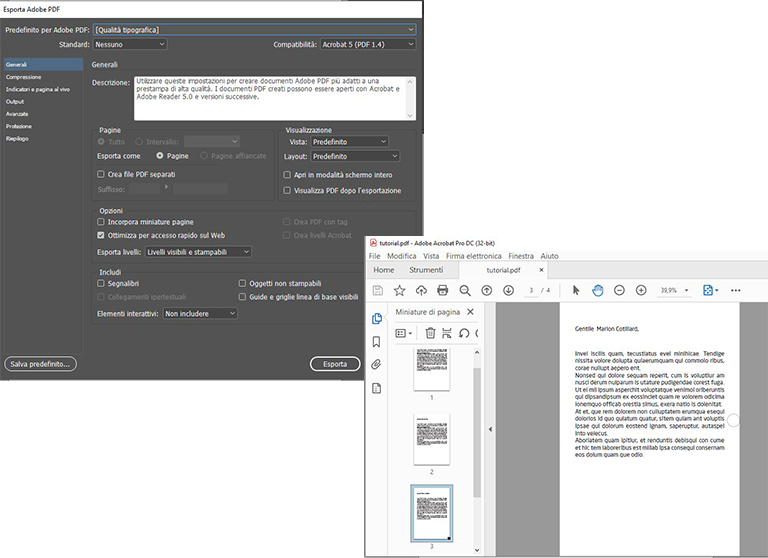This screenshot has height=558, width=768.
Task: Close the Miniature di pagina panel
Action: 470,312
